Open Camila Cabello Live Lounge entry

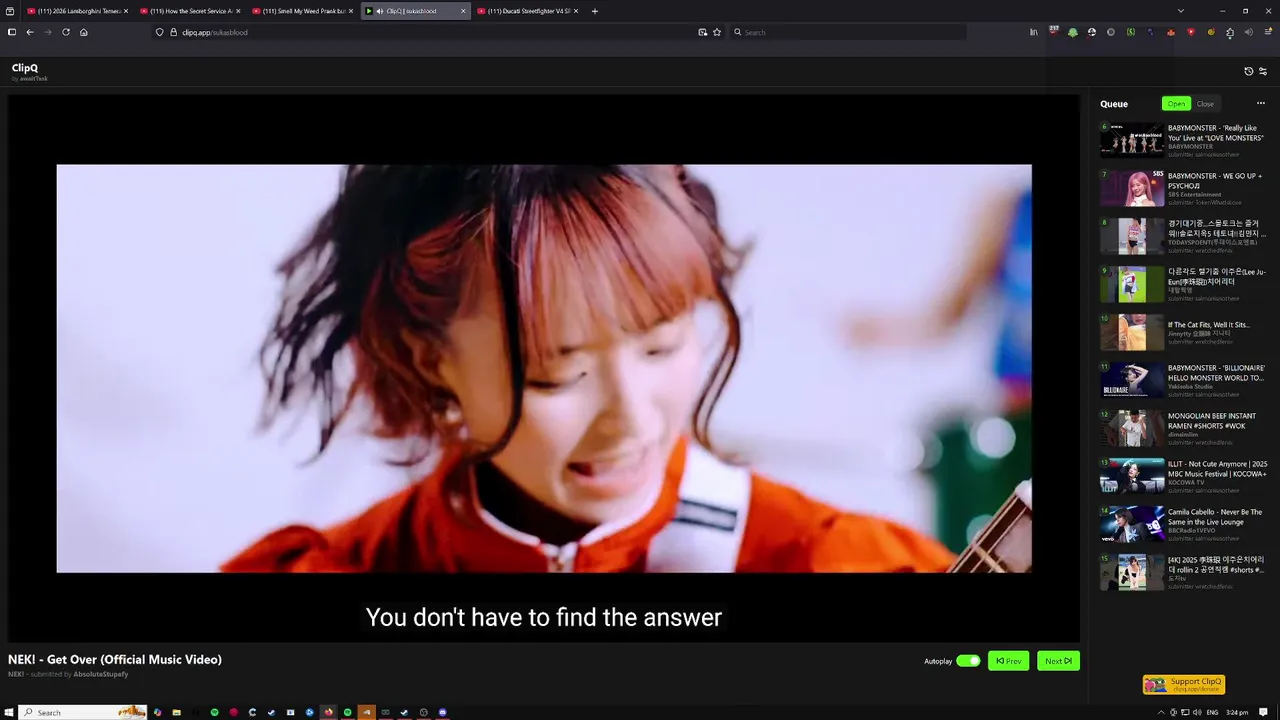click(x=1186, y=524)
